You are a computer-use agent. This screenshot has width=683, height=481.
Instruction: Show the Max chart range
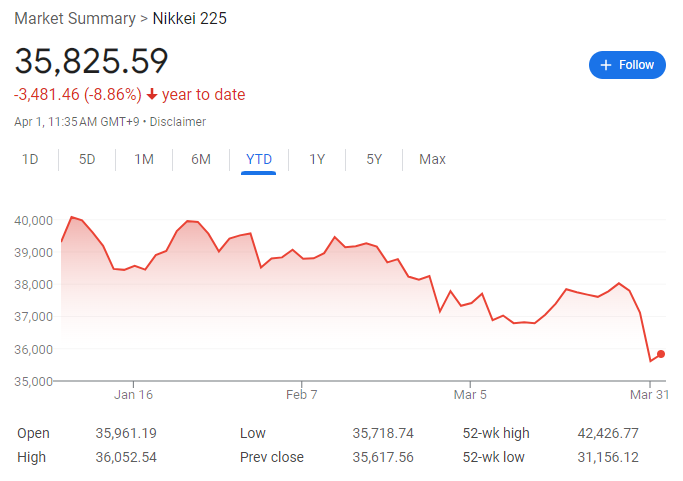pyautogui.click(x=432, y=159)
